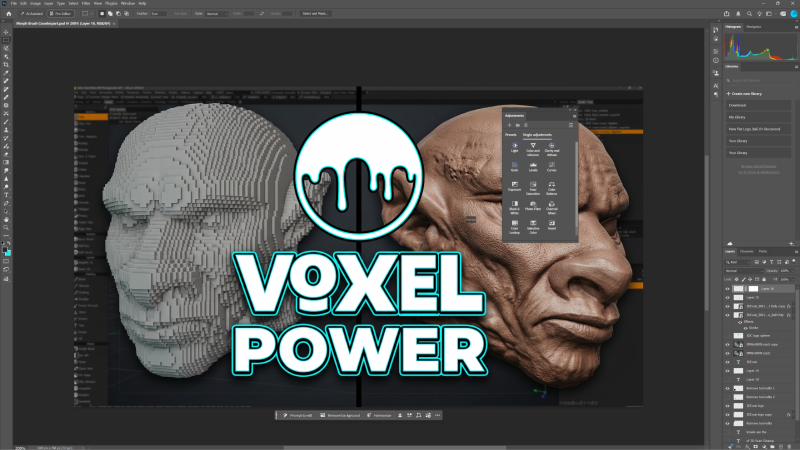Select the Move tool in left toolbar

[x=6, y=32]
